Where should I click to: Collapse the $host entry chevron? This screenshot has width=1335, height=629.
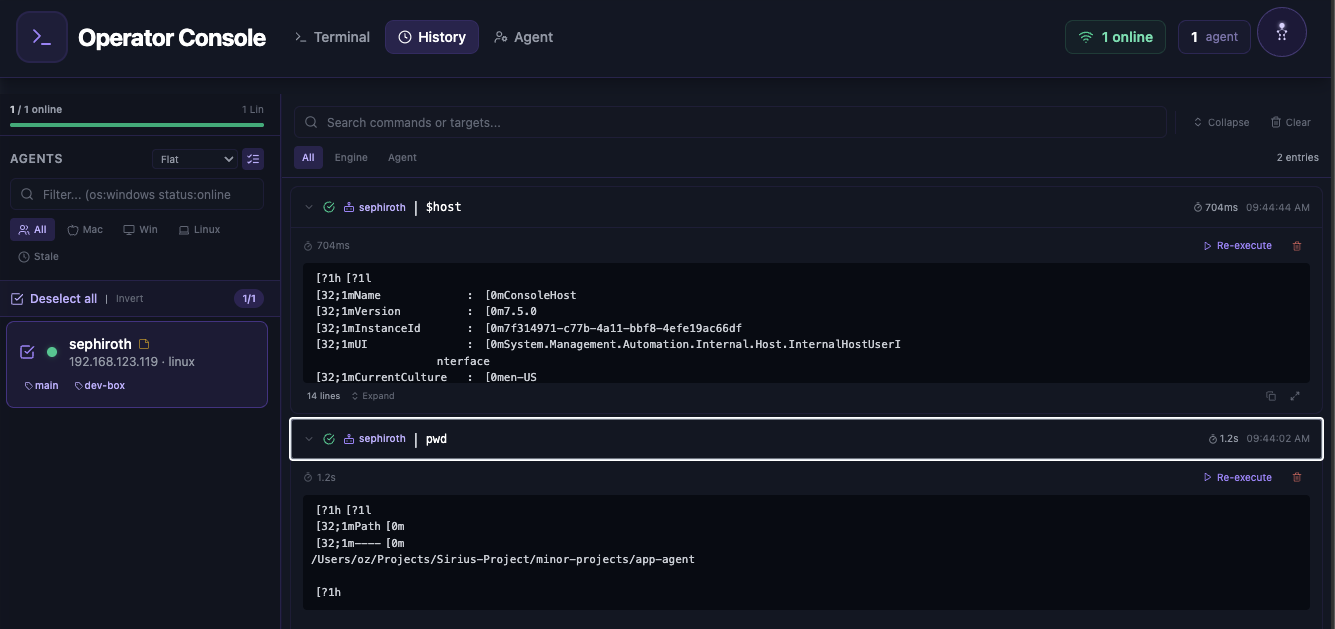pos(309,208)
